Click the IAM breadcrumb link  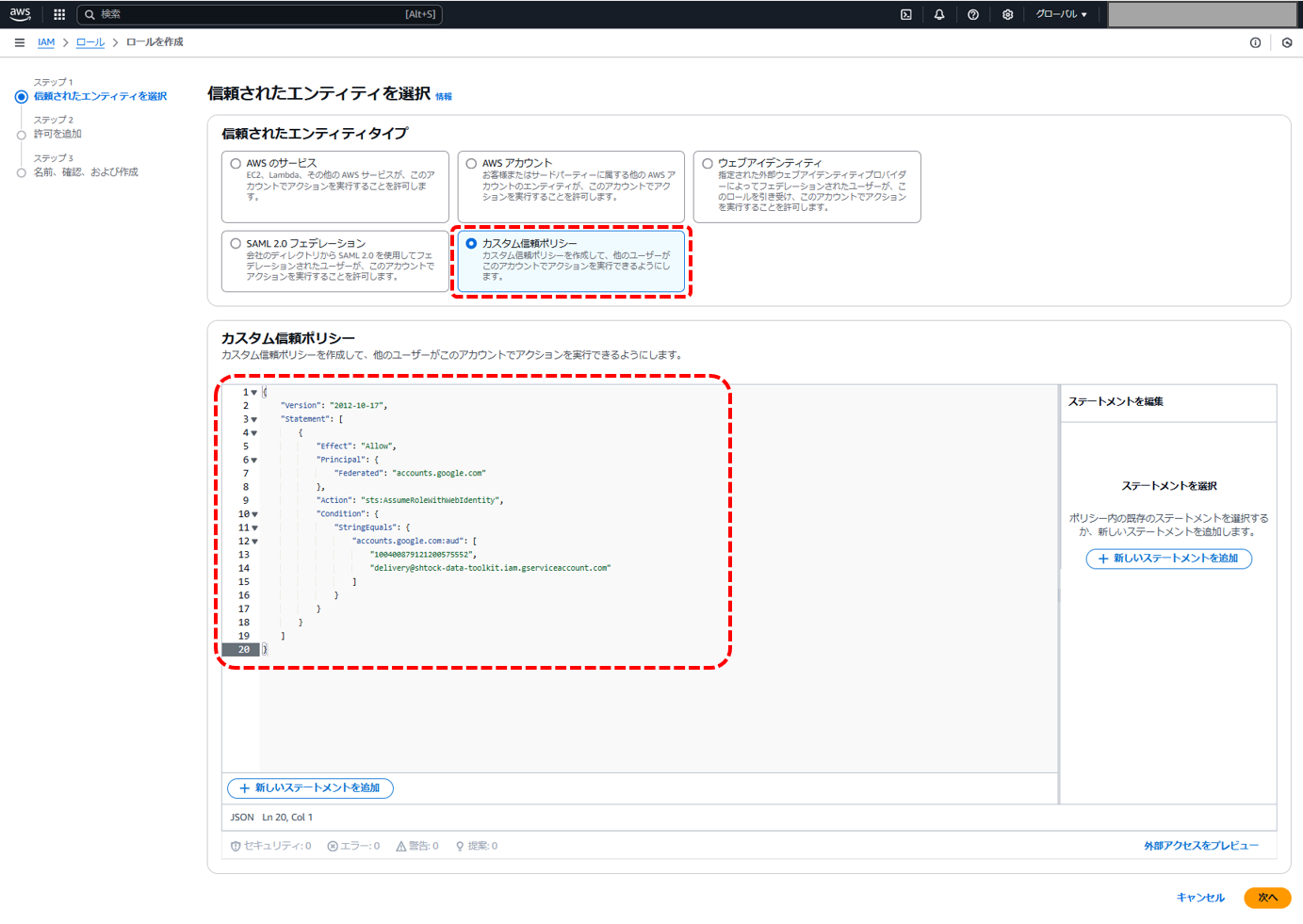click(x=45, y=42)
